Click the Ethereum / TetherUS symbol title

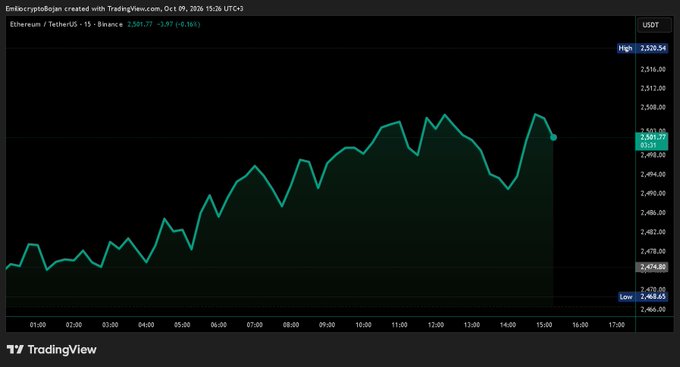coord(66,24)
